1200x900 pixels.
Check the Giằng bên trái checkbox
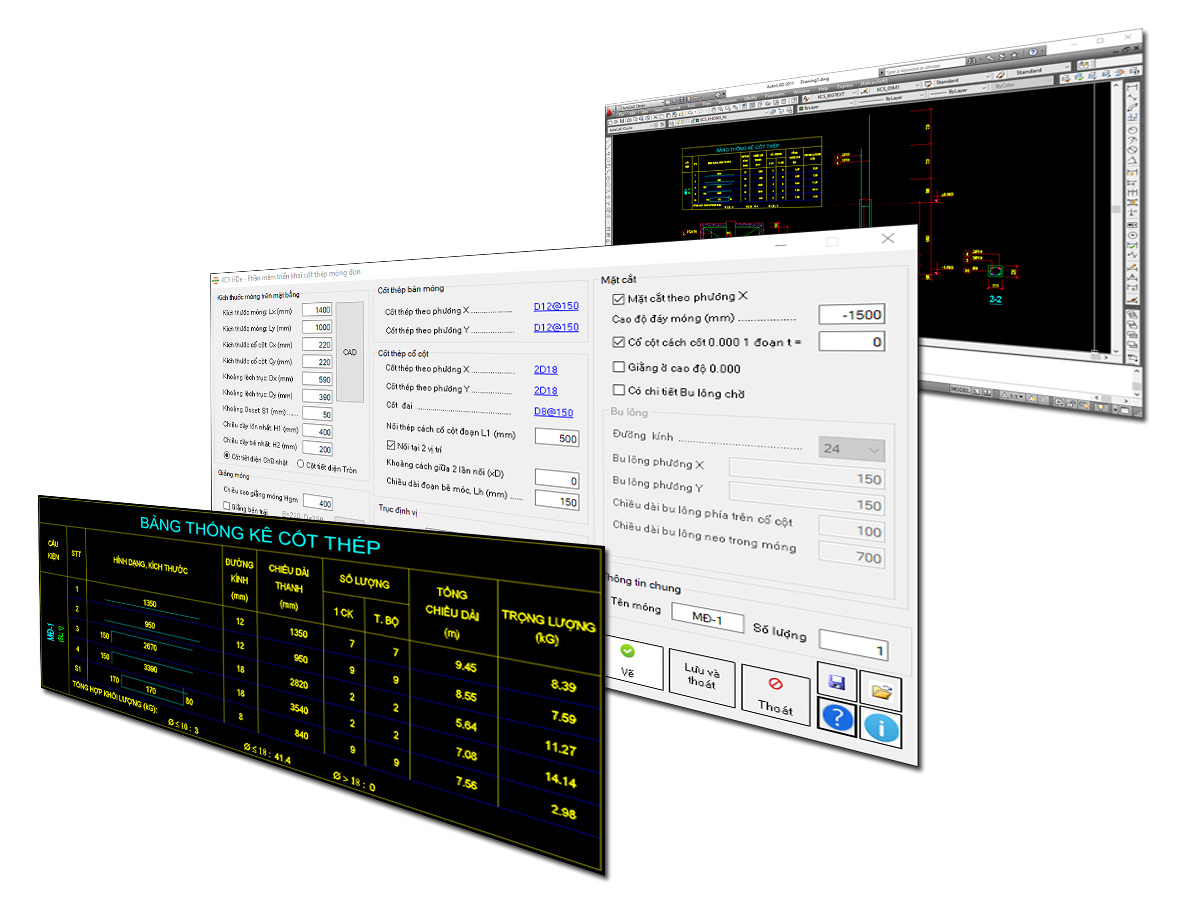pyautogui.click(x=227, y=507)
